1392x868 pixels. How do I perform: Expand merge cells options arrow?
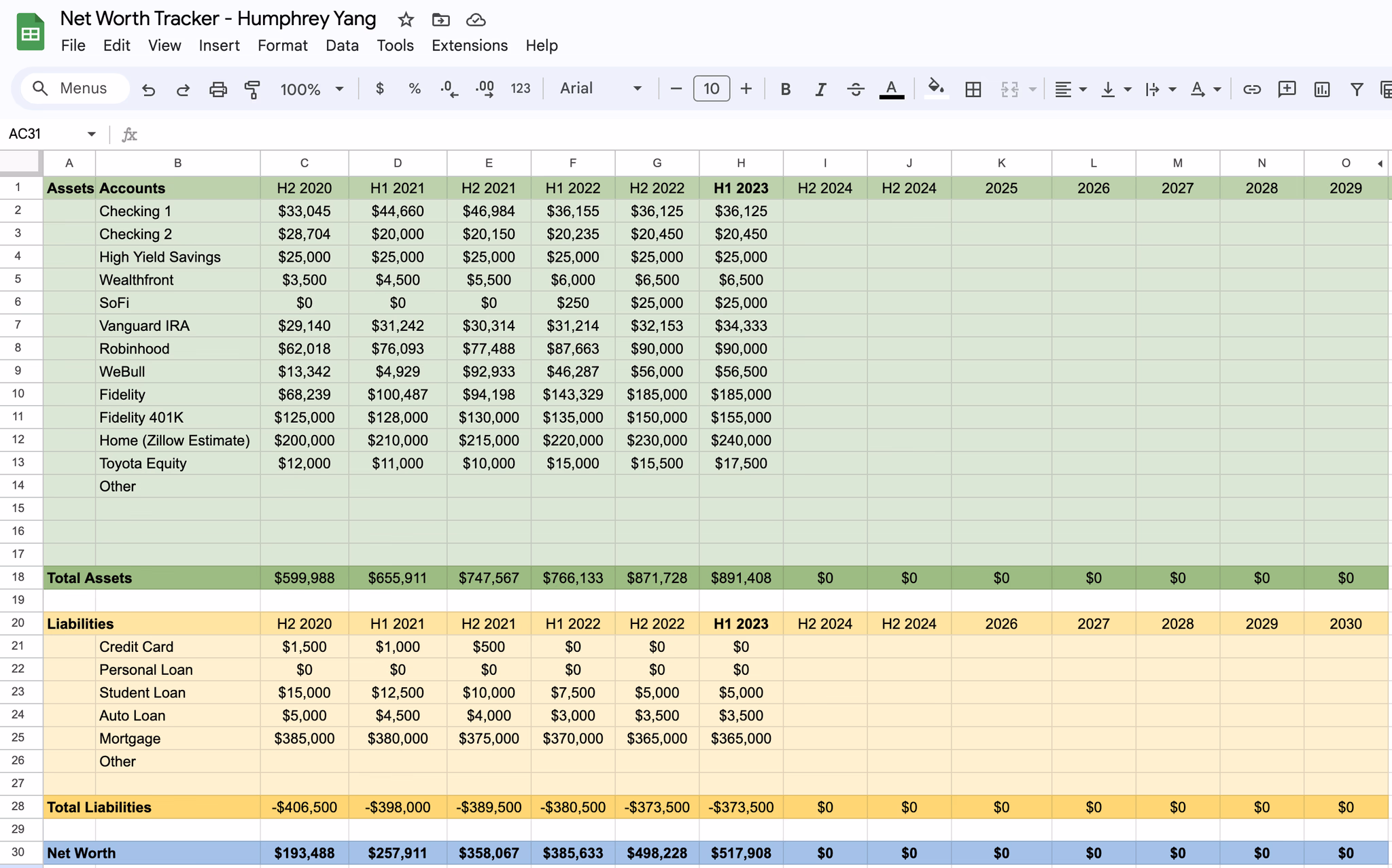click(1032, 89)
